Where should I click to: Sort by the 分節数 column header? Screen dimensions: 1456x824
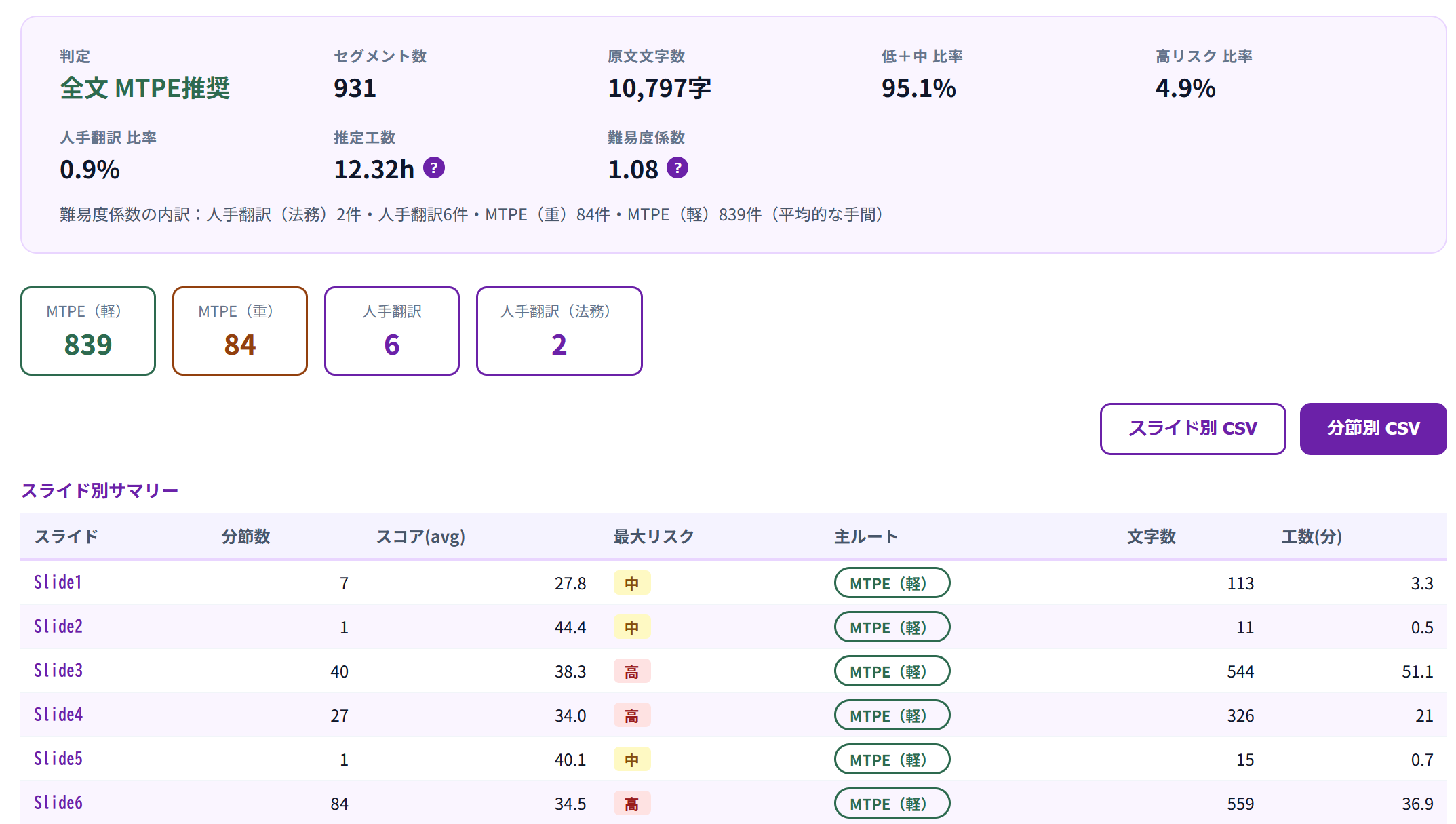(x=245, y=536)
